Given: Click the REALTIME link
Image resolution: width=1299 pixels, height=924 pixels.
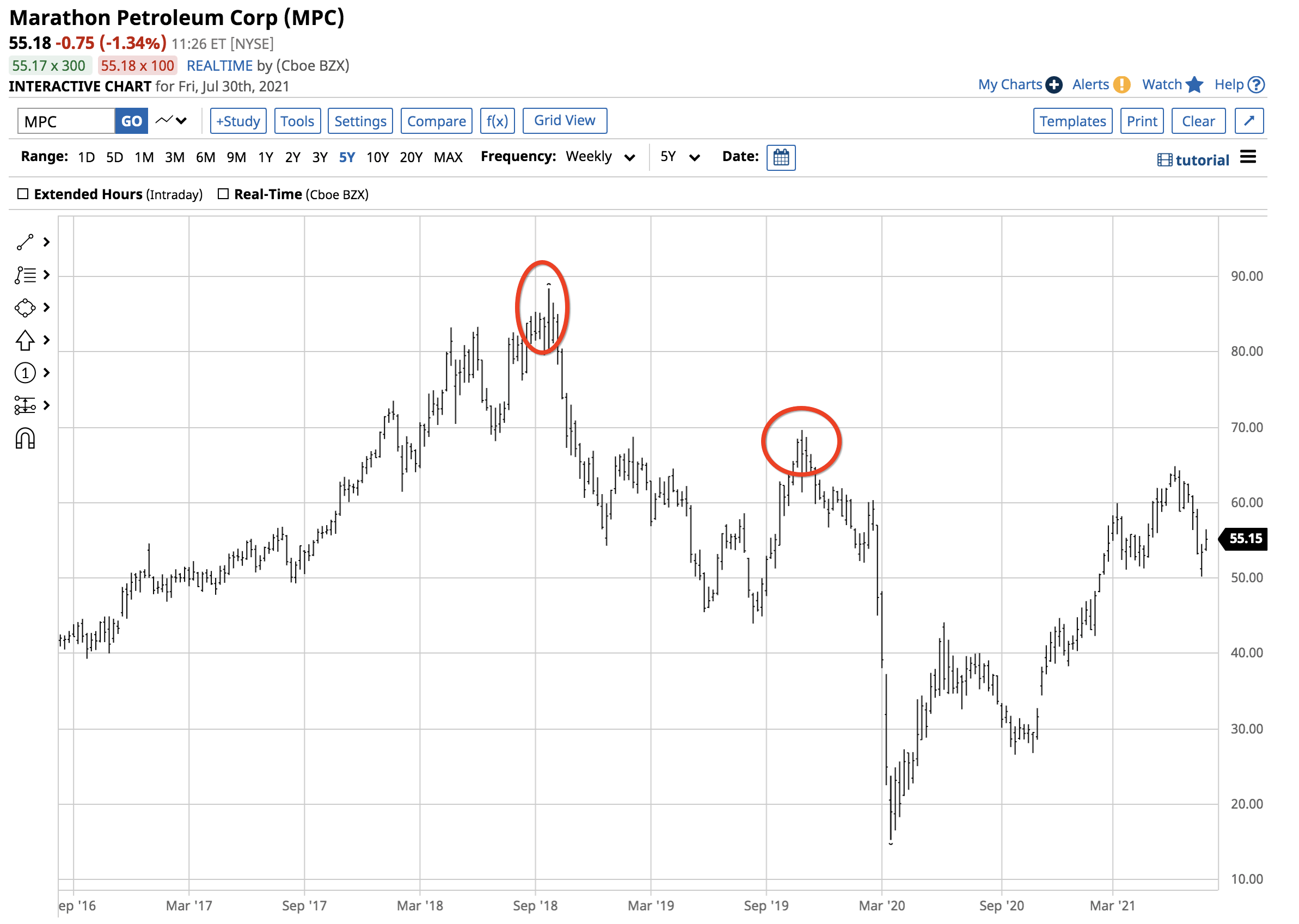Looking at the screenshot, I should coord(219,65).
